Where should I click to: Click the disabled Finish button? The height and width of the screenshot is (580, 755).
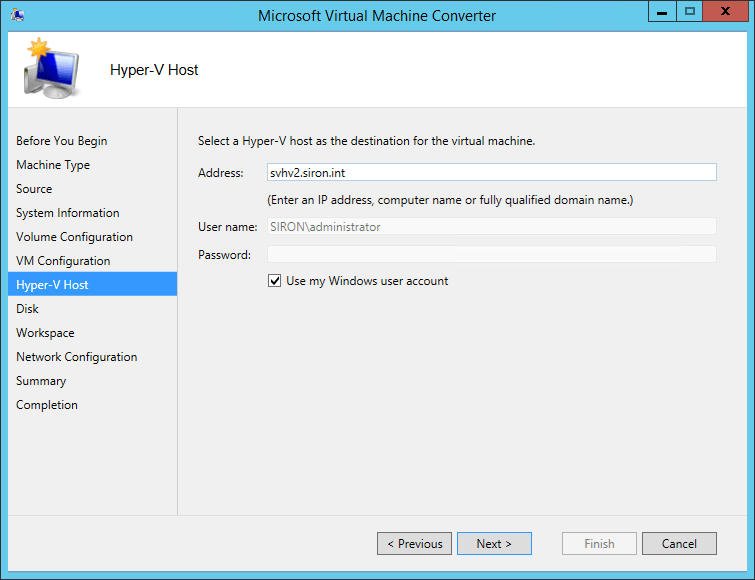[599, 543]
